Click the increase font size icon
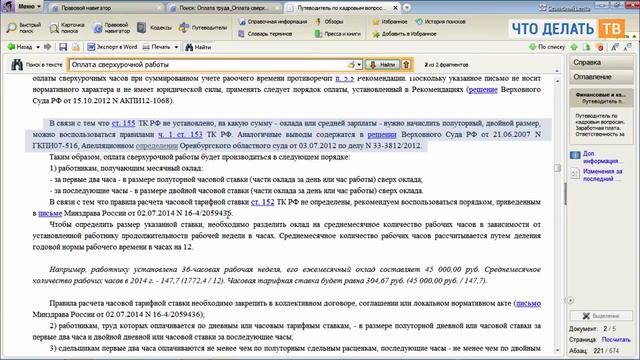Viewport: 640px width, 360px height. click(615, 47)
